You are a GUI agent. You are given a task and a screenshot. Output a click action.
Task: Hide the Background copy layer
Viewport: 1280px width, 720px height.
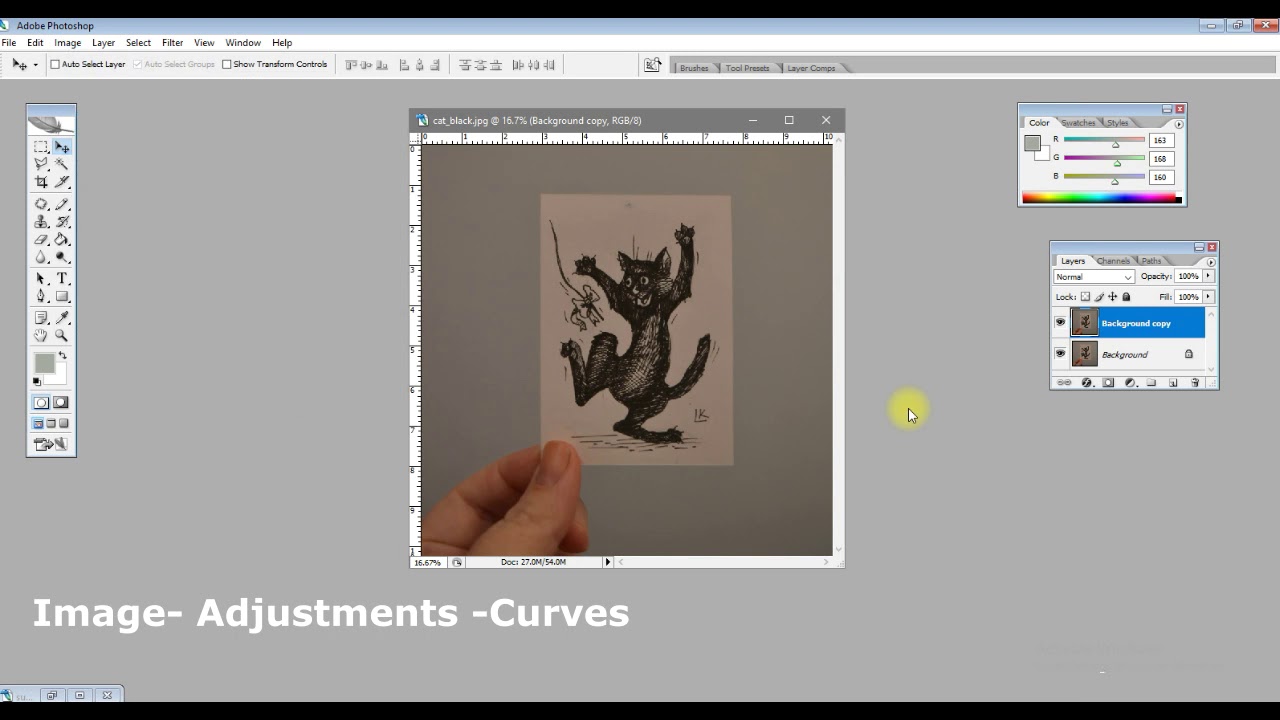(x=1060, y=323)
